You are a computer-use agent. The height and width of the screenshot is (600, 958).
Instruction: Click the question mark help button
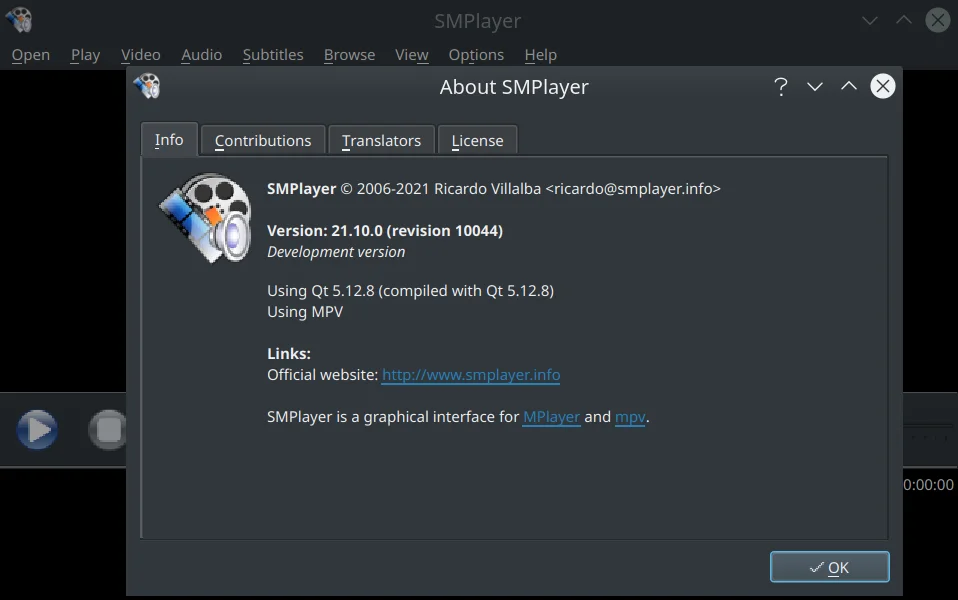pos(780,87)
